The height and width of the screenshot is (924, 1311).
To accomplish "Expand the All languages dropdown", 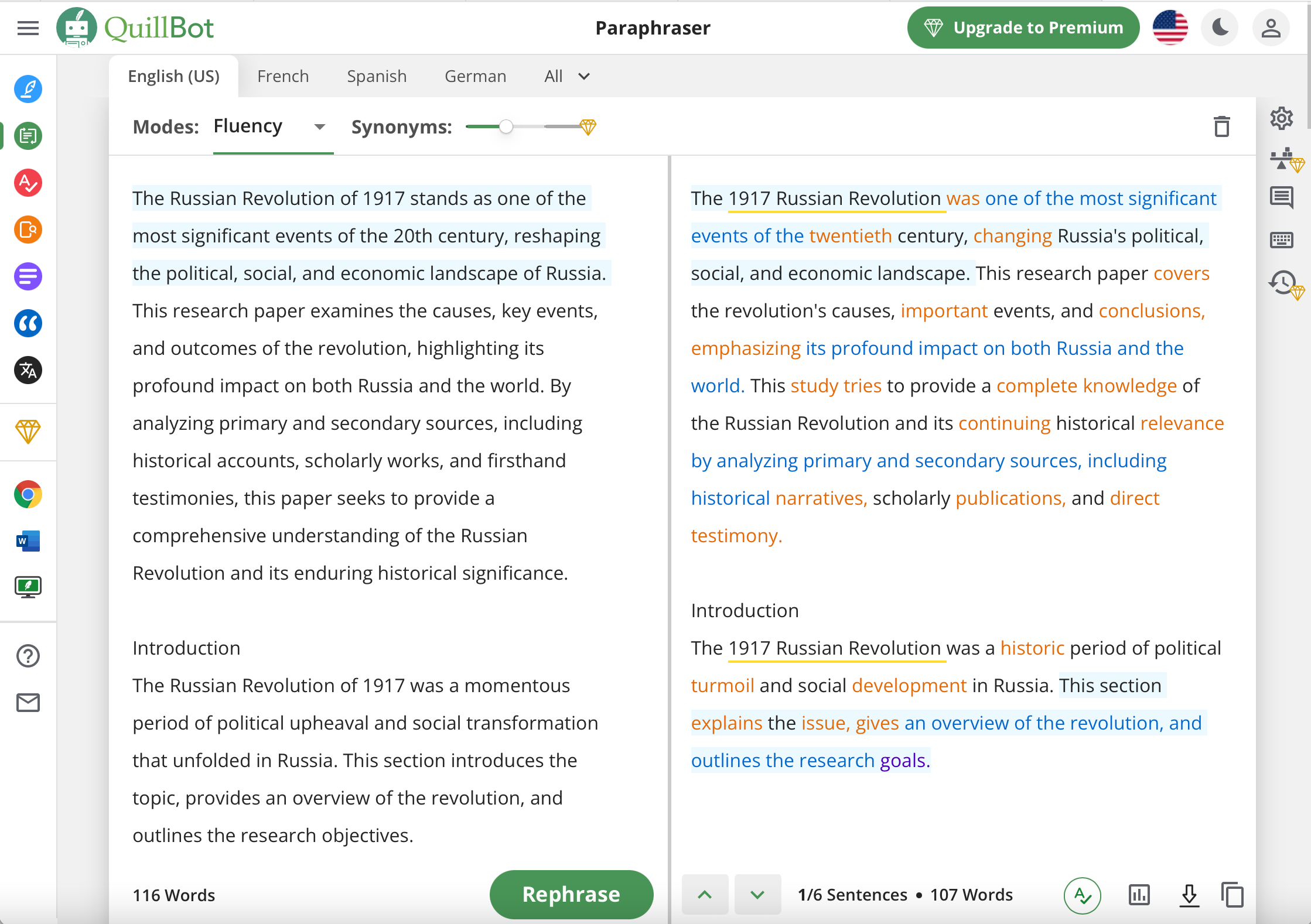I will pos(567,76).
